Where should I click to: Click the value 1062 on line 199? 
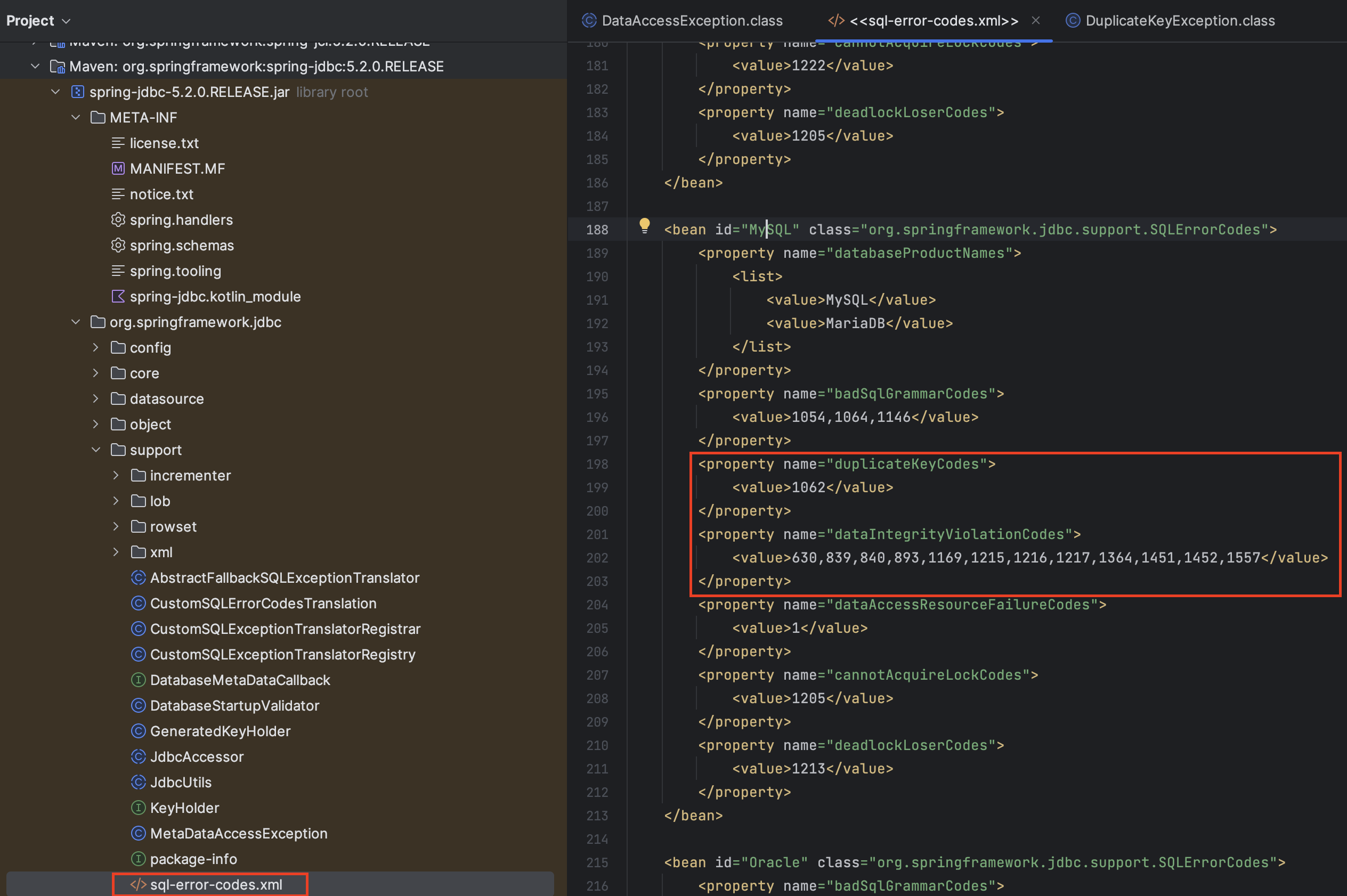(x=809, y=487)
